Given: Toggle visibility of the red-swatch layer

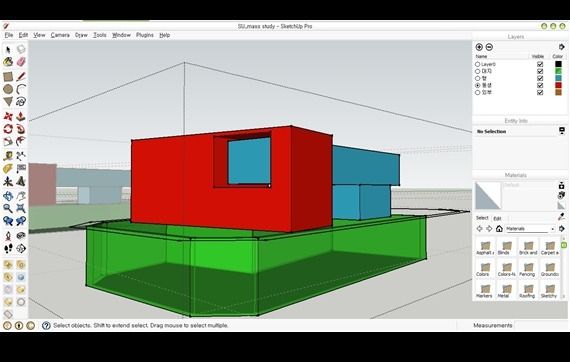Looking at the screenshot, I should click(x=540, y=85).
